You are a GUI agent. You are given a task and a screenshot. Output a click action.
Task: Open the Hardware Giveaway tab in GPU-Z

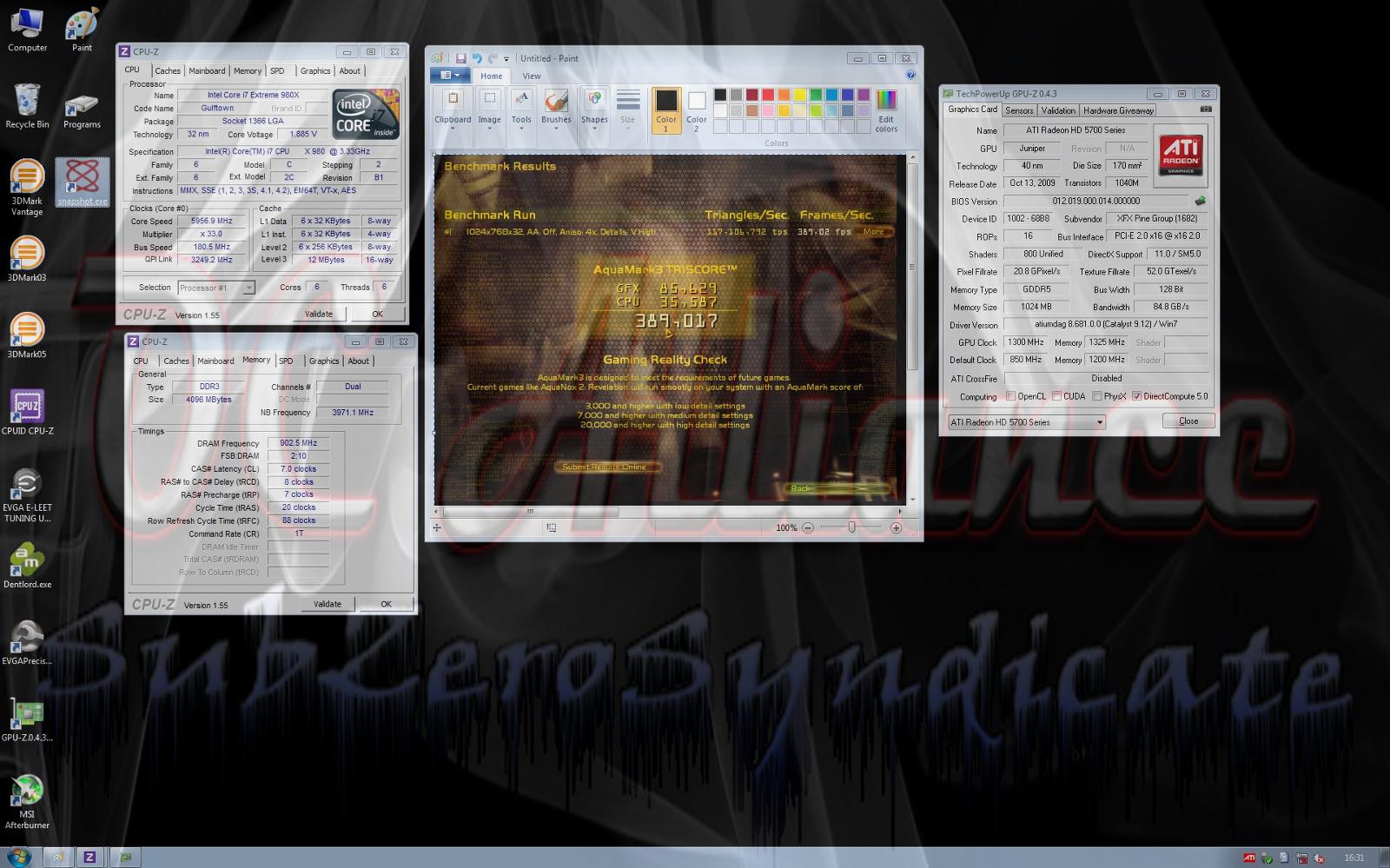1118,110
